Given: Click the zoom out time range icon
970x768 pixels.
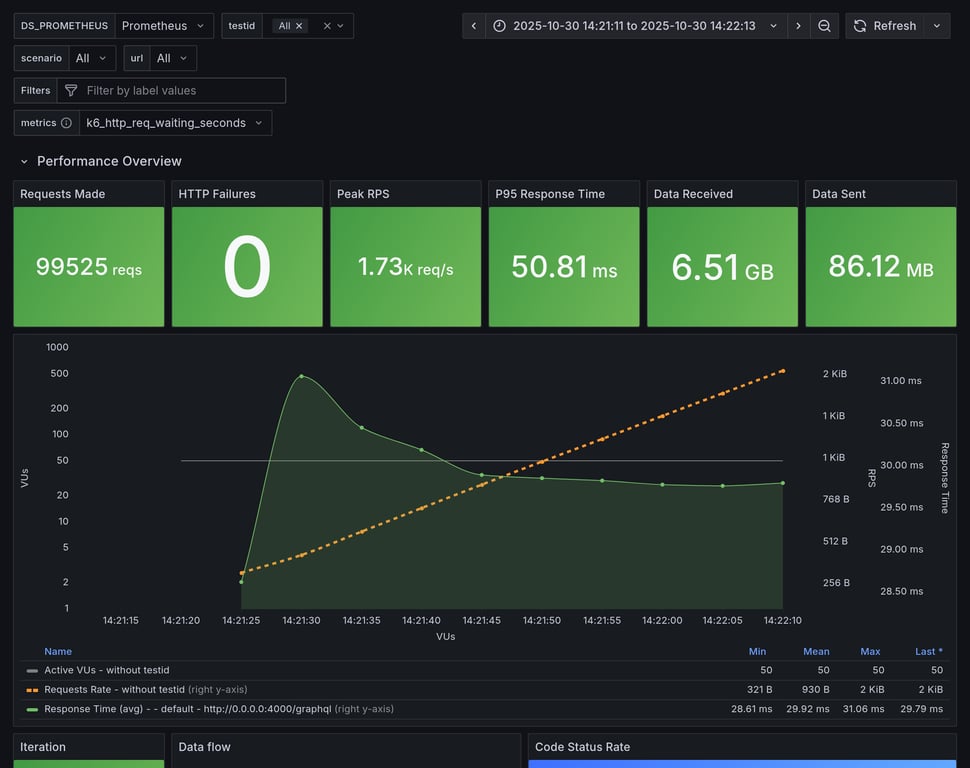Looking at the screenshot, I should (x=824, y=26).
